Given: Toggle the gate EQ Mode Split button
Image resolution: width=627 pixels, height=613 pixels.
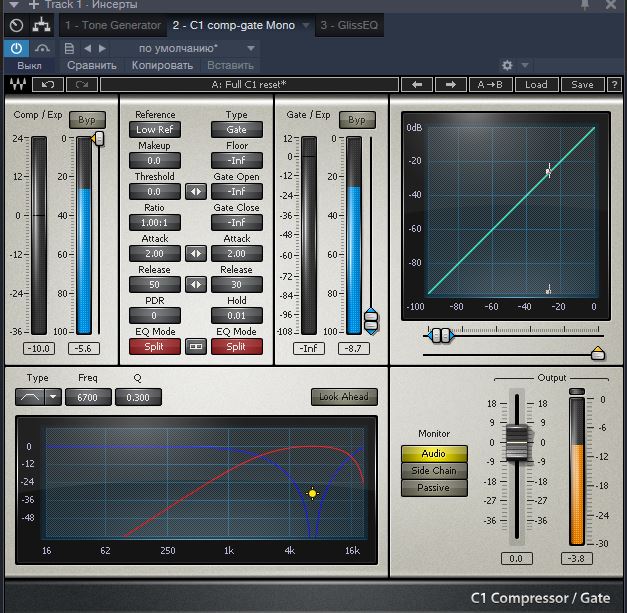Looking at the screenshot, I should [236, 347].
